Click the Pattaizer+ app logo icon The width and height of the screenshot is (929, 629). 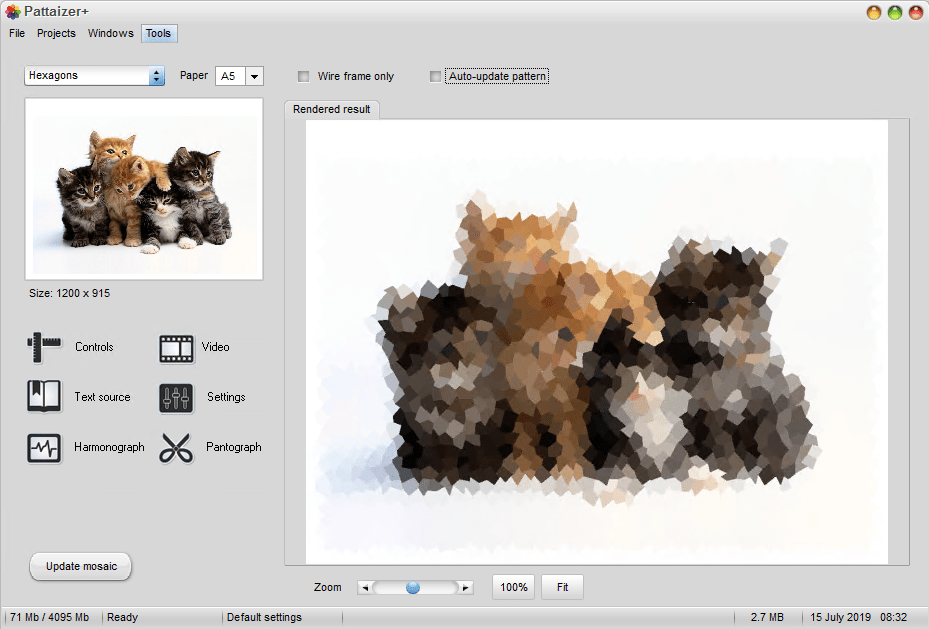point(11,12)
